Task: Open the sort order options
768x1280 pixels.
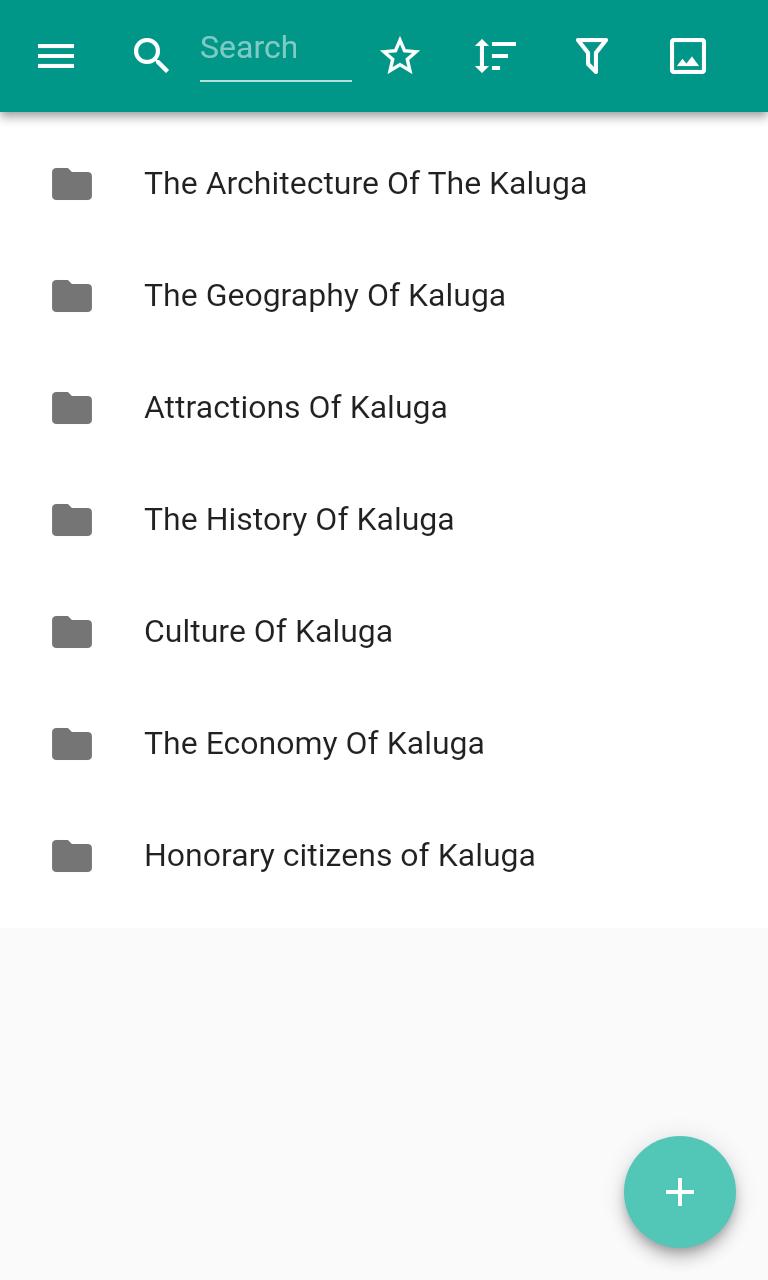Action: 495,56
